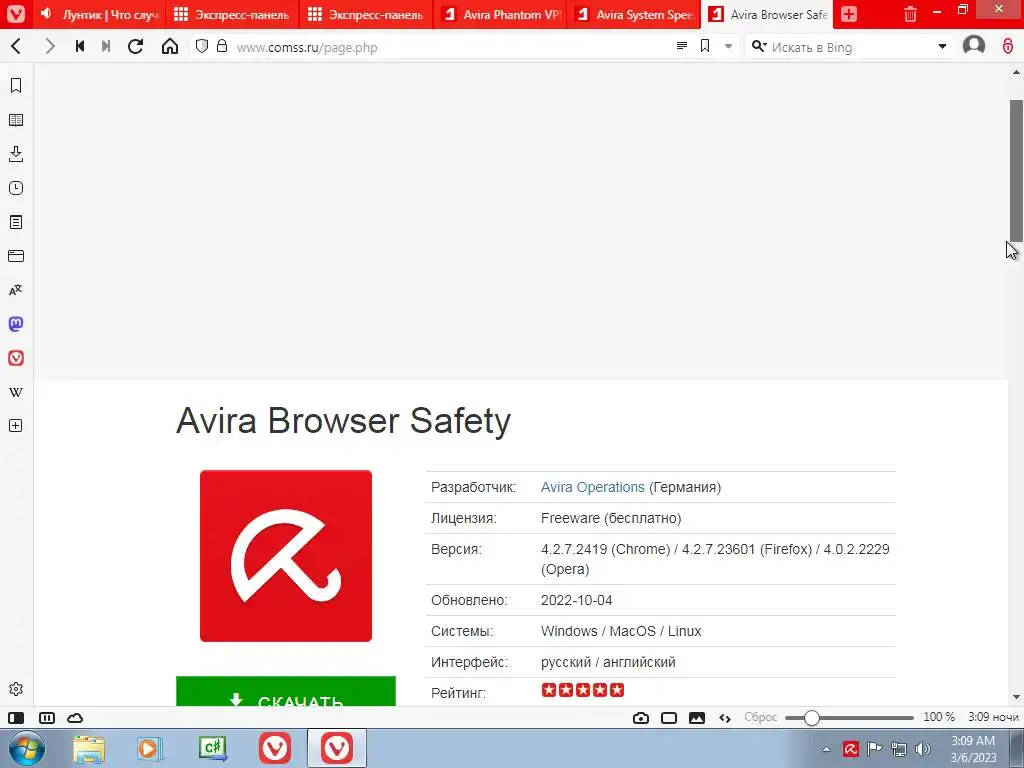Screen dimensions: 1024x768
Task: Go back to the previous page
Action: pyautogui.click(x=16, y=46)
